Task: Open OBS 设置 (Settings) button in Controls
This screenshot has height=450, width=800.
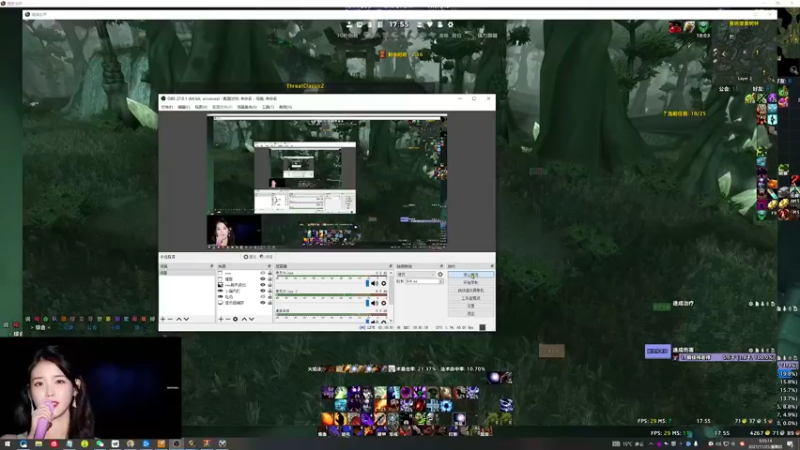Action: click(471, 306)
